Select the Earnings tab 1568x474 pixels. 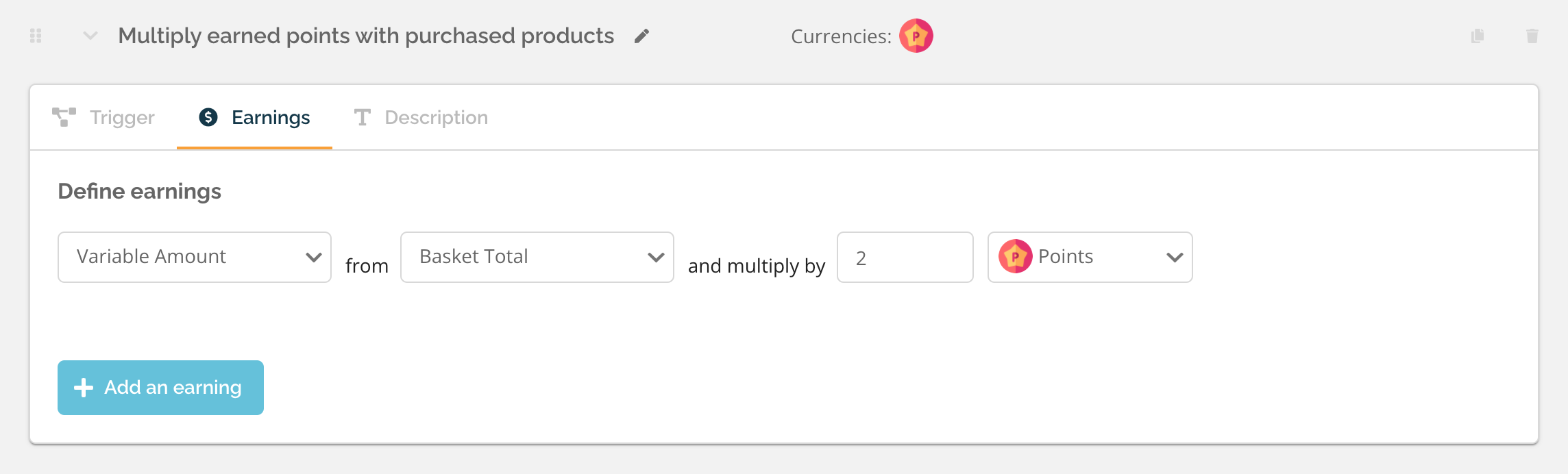pyautogui.click(x=254, y=117)
